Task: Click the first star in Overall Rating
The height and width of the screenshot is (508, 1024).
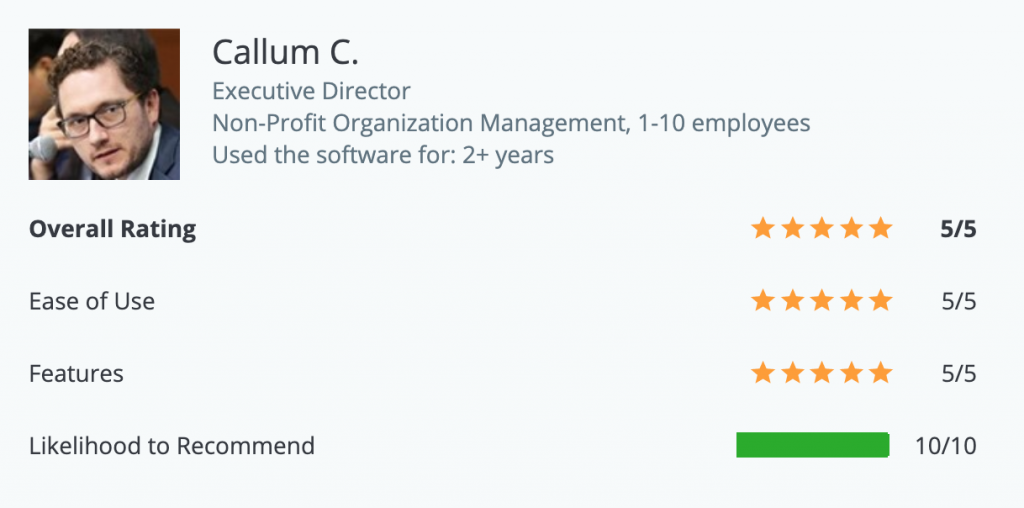Action: coord(761,229)
